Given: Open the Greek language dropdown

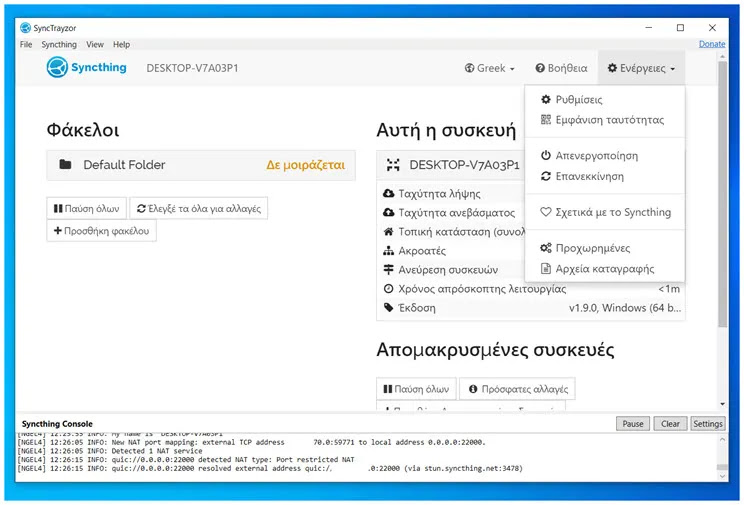Looking at the screenshot, I should pos(489,68).
